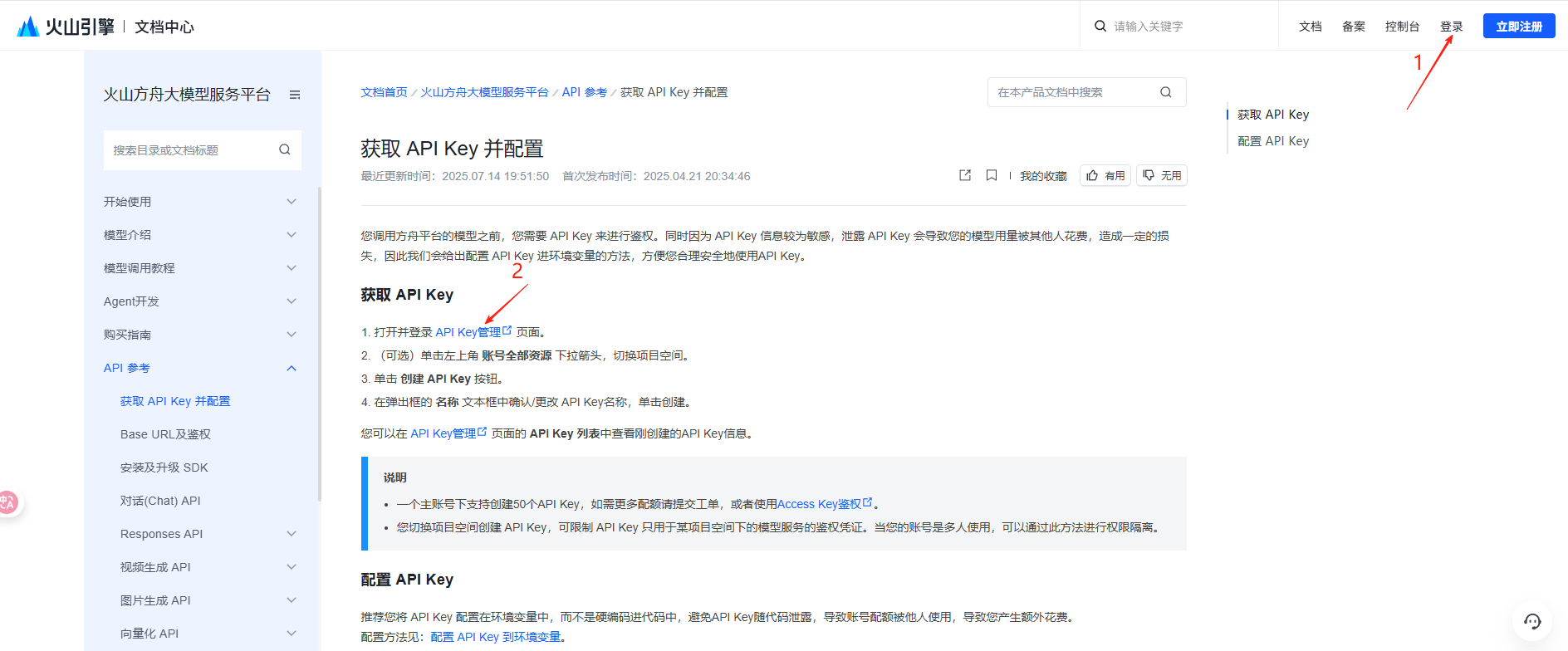Viewport: 1568px width, 651px height.
Task: Expand the 视频生成 API subsection
Action: [292, 567]
